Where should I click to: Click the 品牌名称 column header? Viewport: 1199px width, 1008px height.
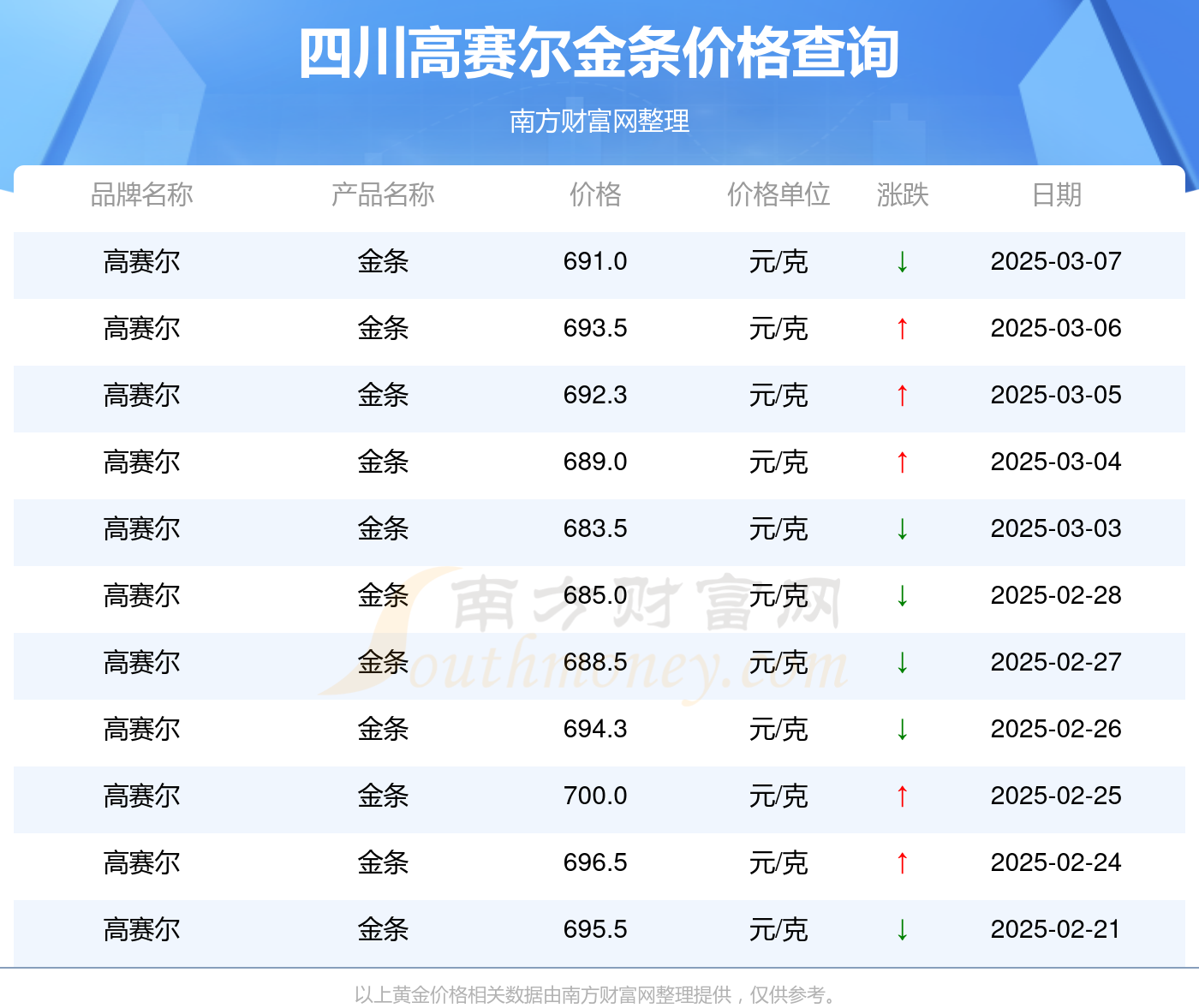[142, 194]
